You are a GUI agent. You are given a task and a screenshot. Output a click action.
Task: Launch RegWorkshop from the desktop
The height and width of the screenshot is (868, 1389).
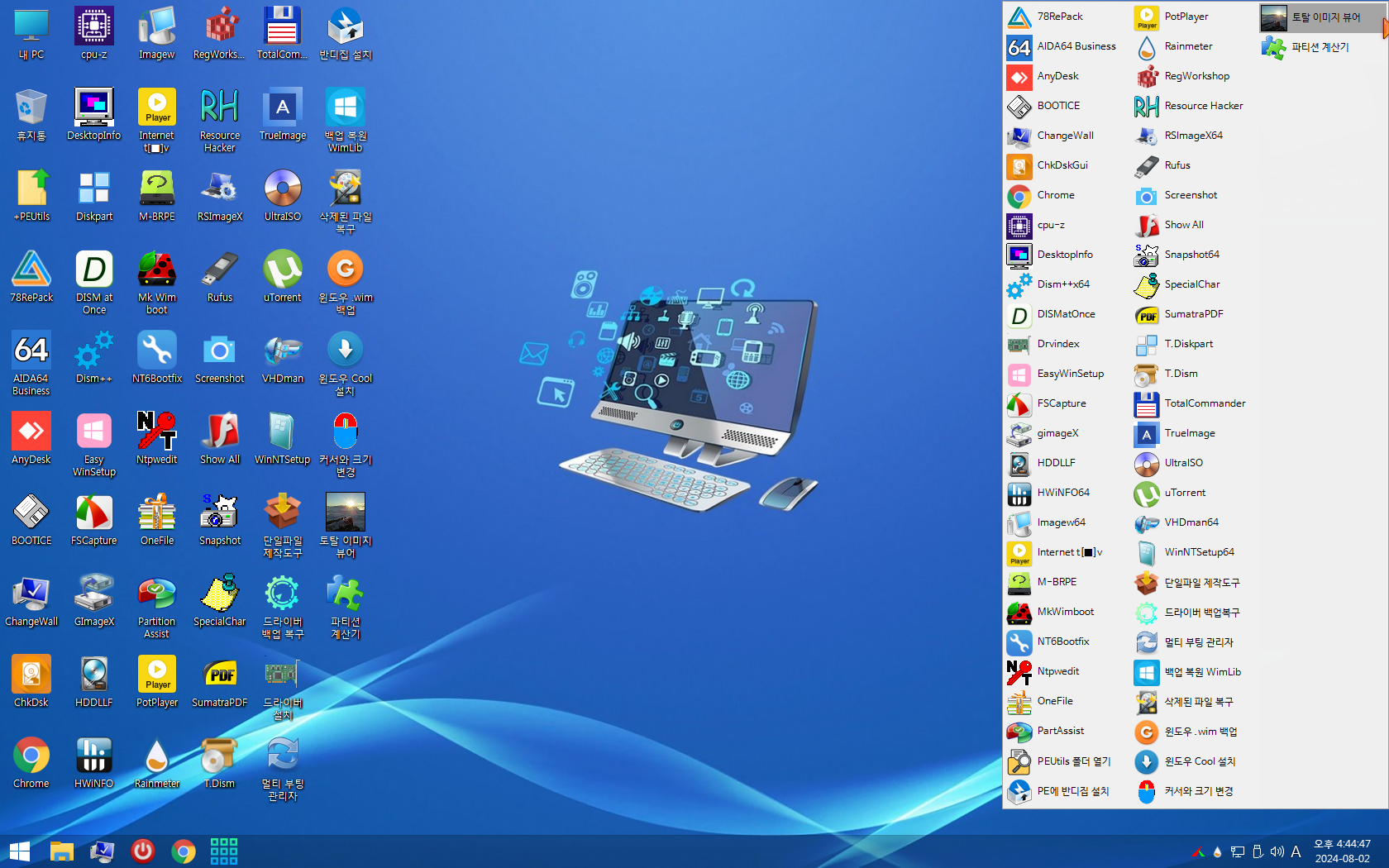coord(219,34)
